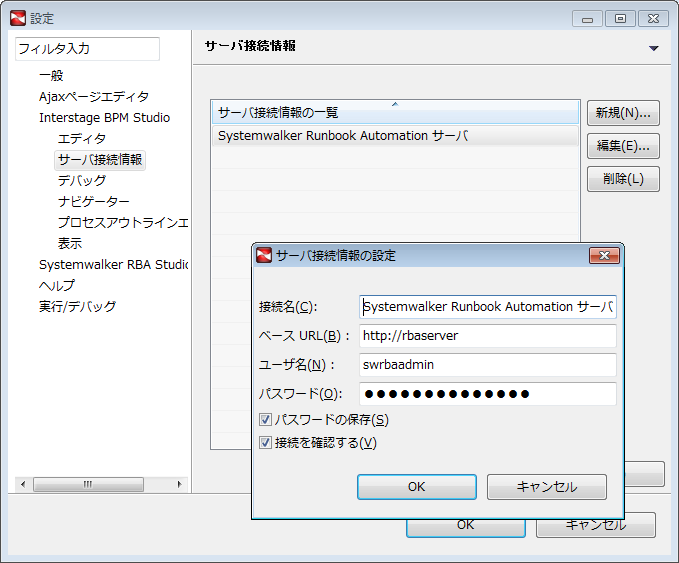679x563 pixels.
Task: Select Systemwalker Runbook Automation サーバ list row
Action: coord(395,136)
